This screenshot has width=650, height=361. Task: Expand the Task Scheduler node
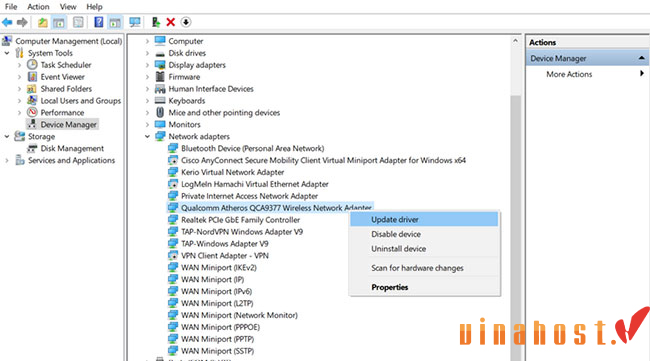point(19,65)
